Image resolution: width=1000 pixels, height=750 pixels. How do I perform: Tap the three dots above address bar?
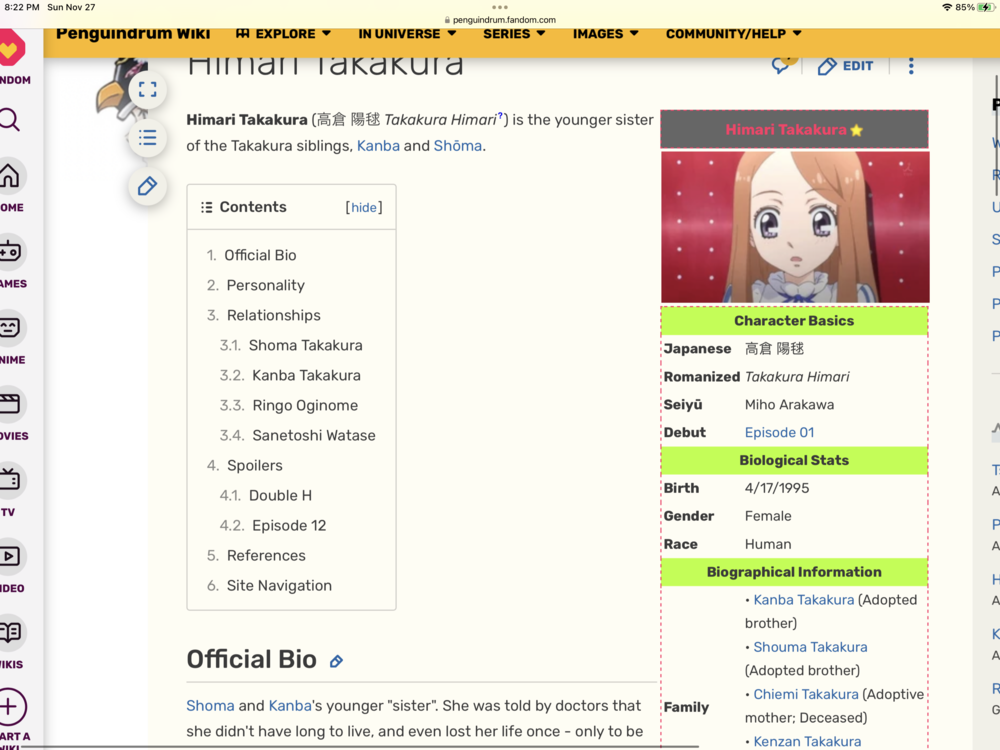click(500, 7)
